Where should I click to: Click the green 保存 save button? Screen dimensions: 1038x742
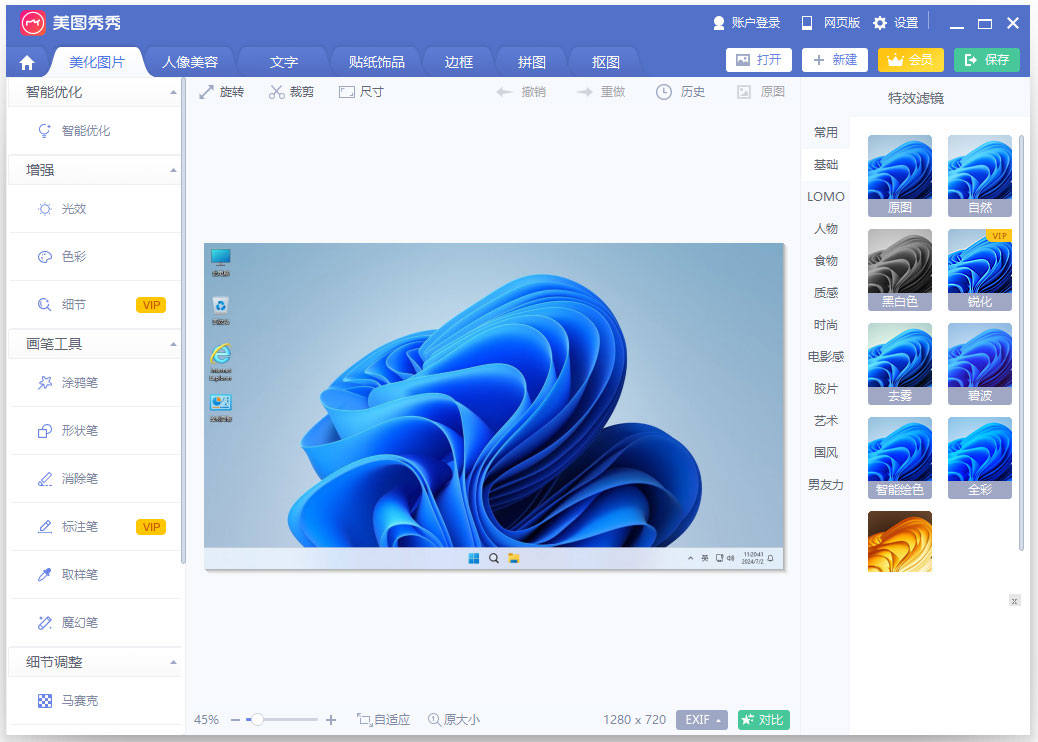pos(986,59)
